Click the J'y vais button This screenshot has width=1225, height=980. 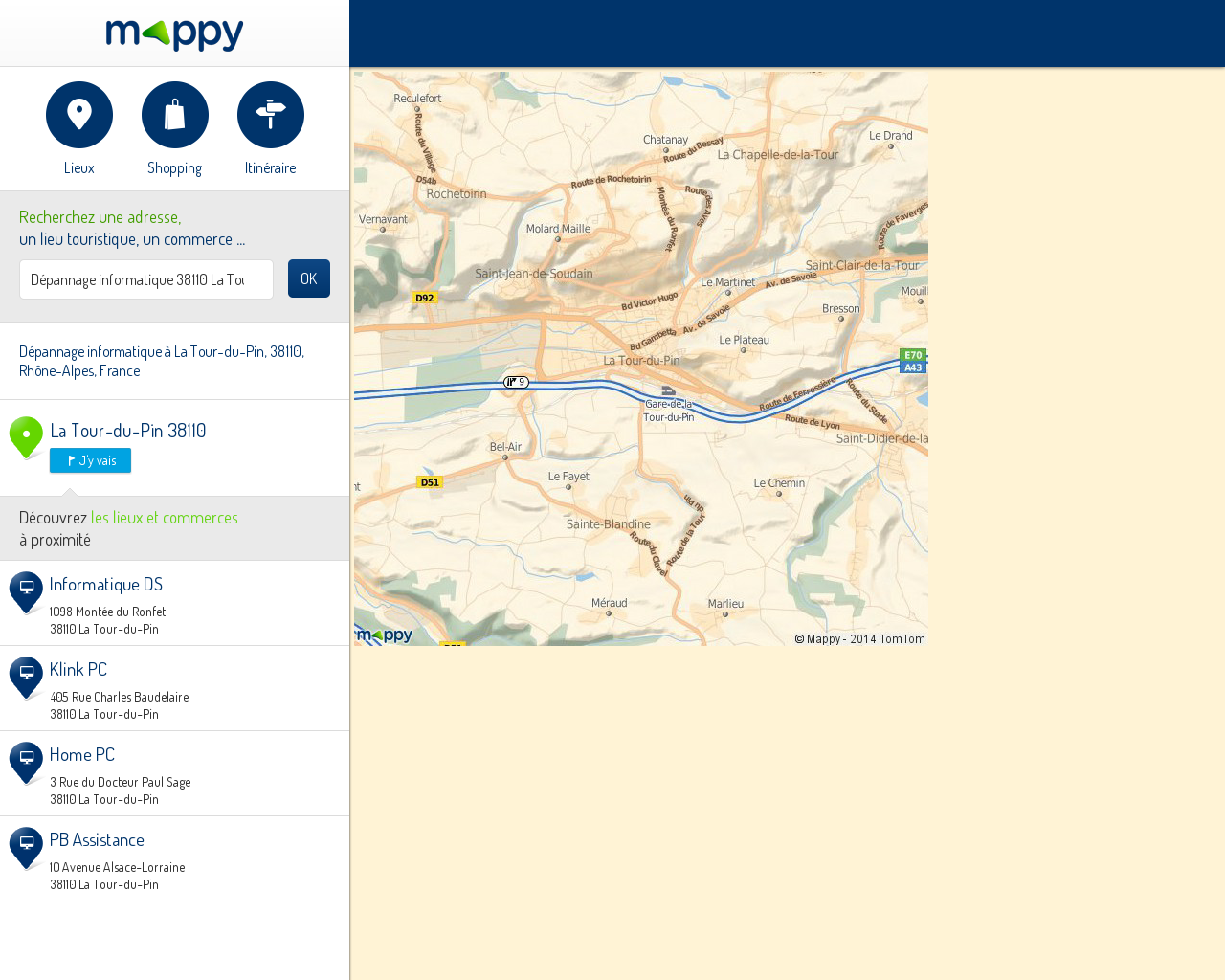[x=90, y=460]
